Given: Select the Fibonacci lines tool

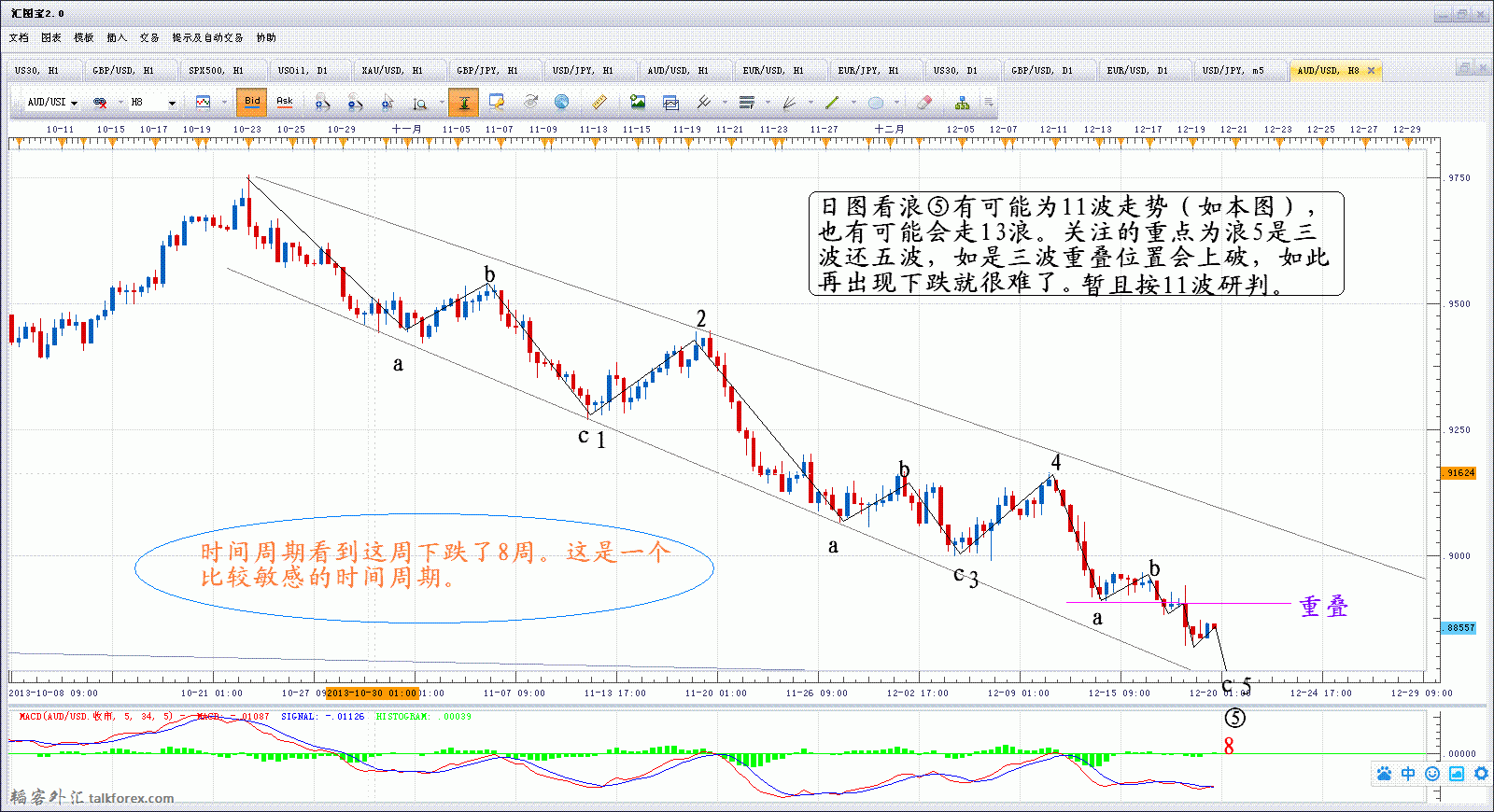Looking at the screenshot, I should (746, 102).
